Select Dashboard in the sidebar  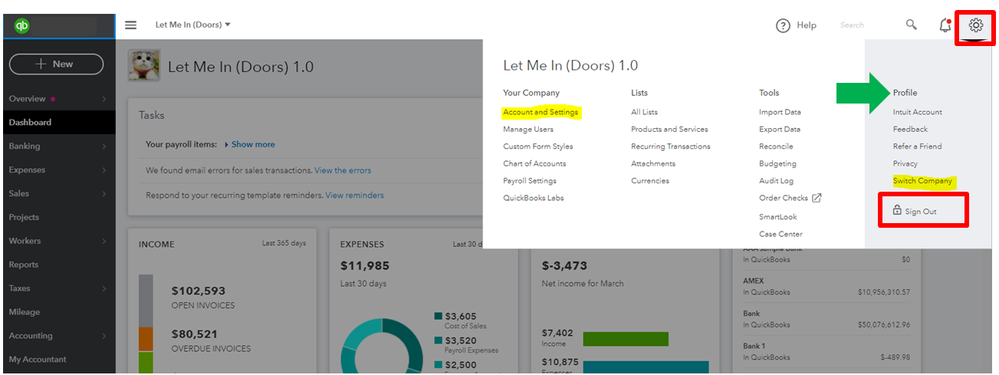point(59,122)
